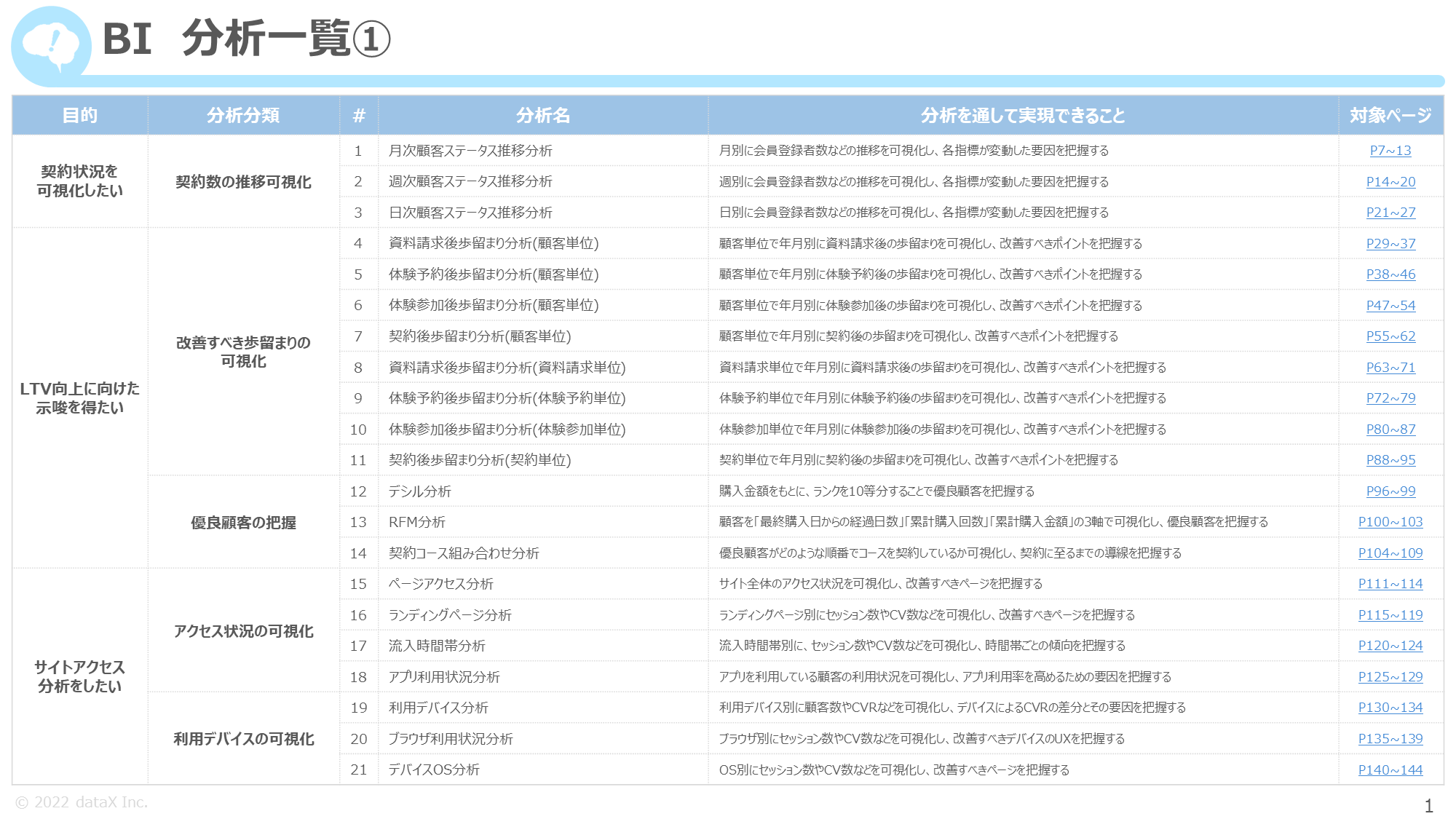Click the 分析名 column header
Screen dimensions: 1456x819
(543, 115)
